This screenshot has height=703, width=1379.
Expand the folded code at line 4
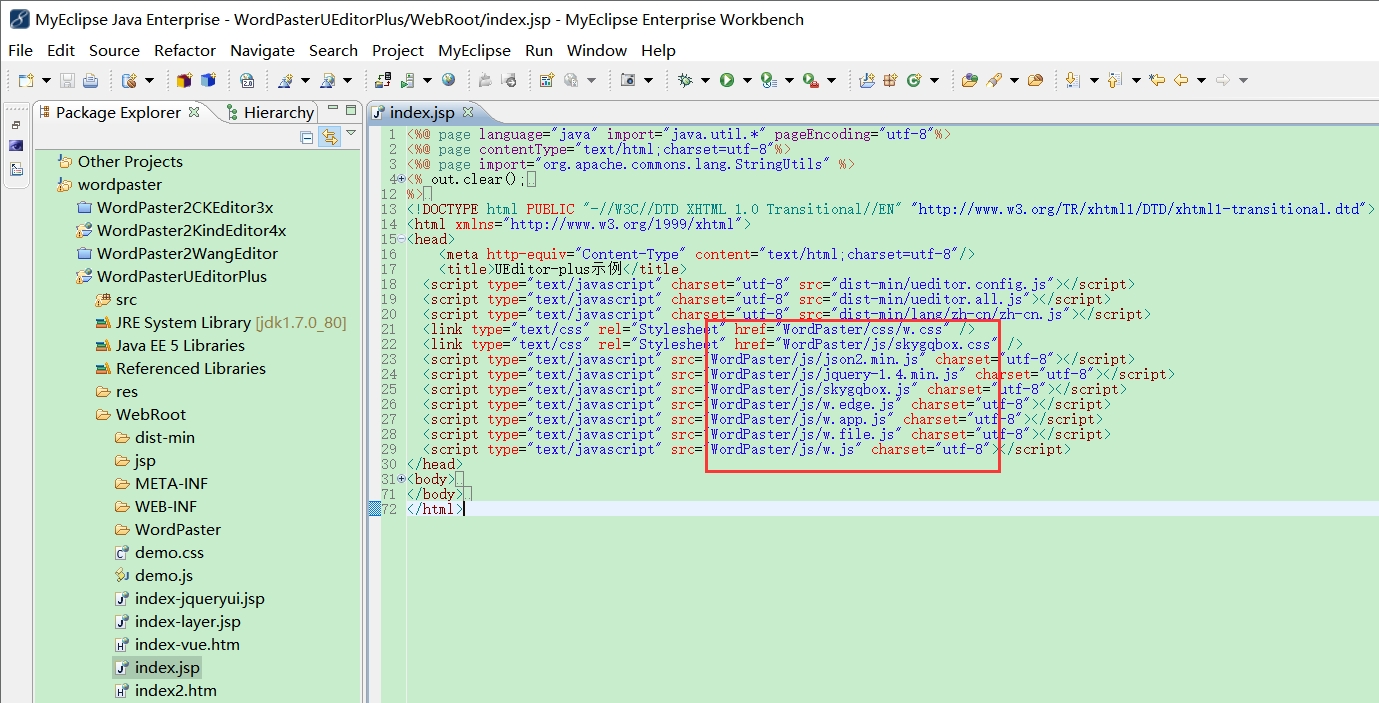tap(402, 179)
